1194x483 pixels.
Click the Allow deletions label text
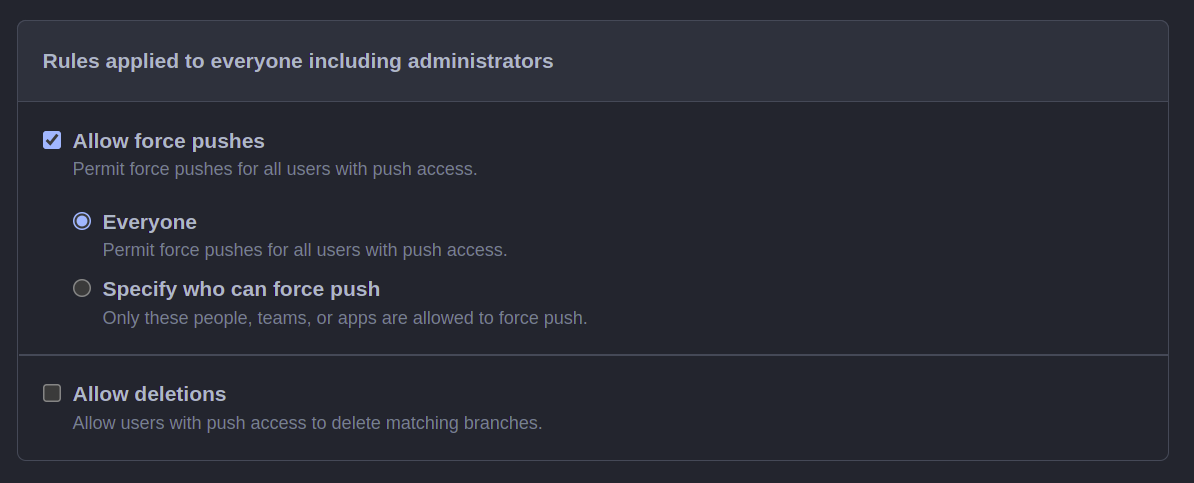(149, 394)
